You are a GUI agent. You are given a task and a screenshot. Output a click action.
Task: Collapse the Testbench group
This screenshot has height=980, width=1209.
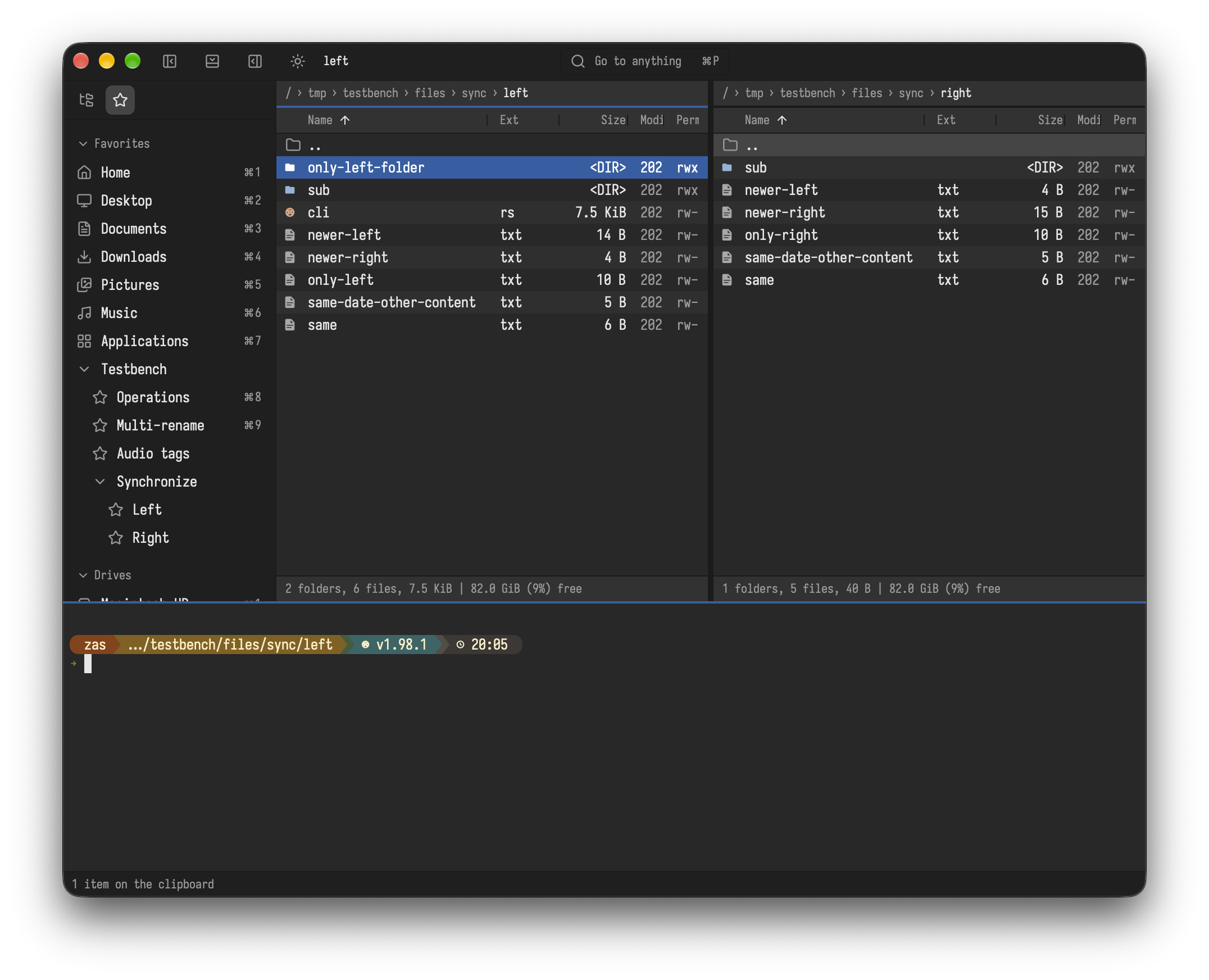[84, 369]
